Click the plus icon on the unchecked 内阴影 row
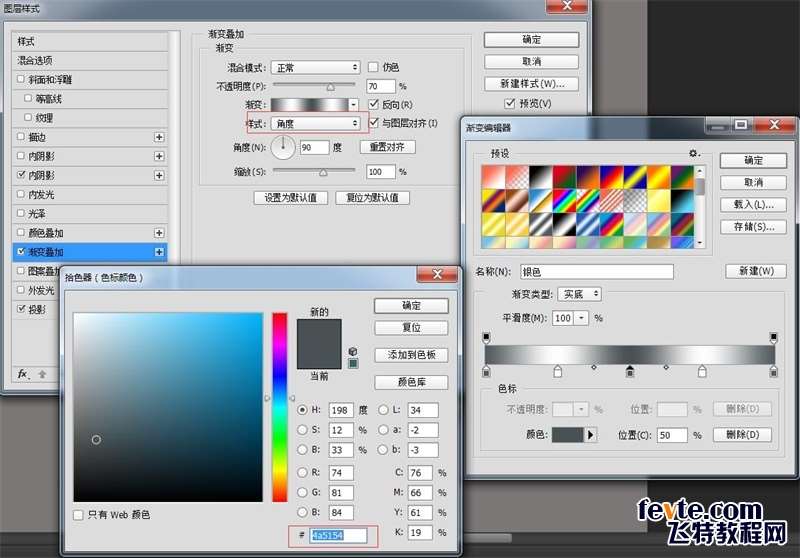This screenshot has height=558, width=800. pyautogui.click(x=159, y=156)
